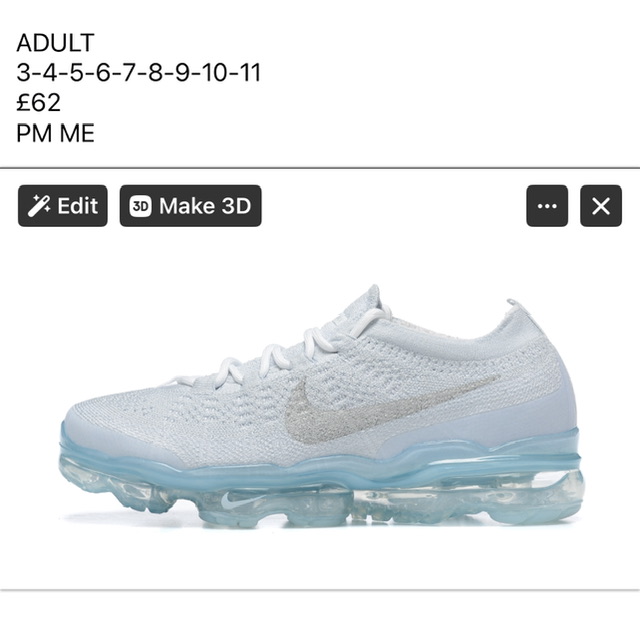This screenshot has width=640, height=626.
Task: Close the photo with the X button
Action: pyautogui.click(x=601, y=206)
